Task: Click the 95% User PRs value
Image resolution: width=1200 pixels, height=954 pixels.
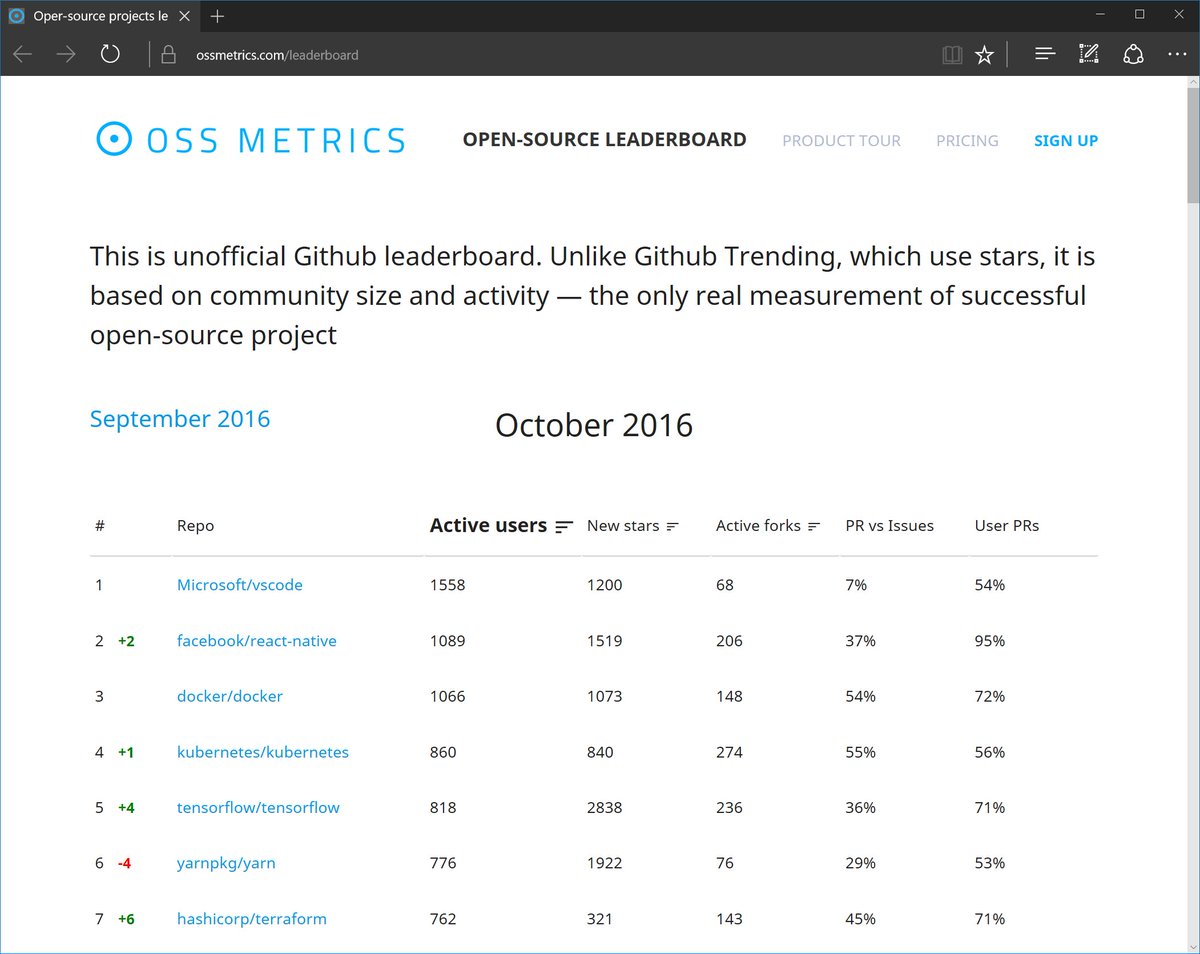Action: 990,641
